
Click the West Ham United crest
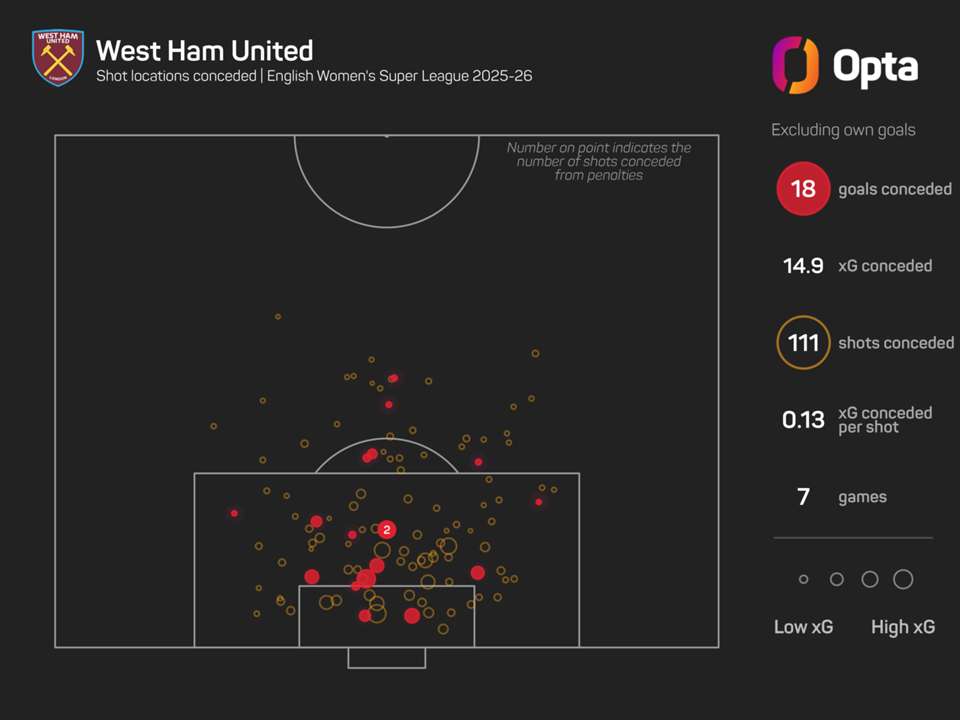tap(57, 56)
